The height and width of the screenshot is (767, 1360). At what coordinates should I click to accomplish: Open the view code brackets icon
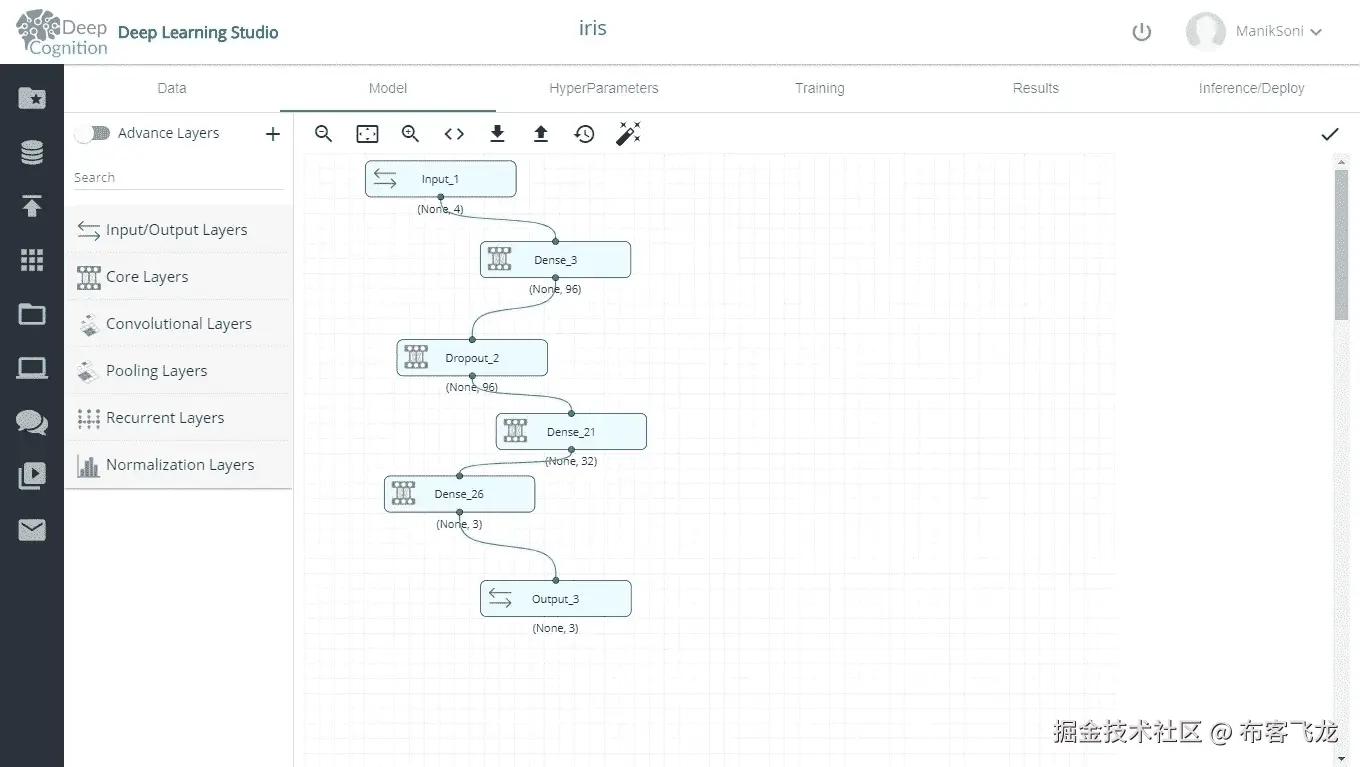point(454,134)
